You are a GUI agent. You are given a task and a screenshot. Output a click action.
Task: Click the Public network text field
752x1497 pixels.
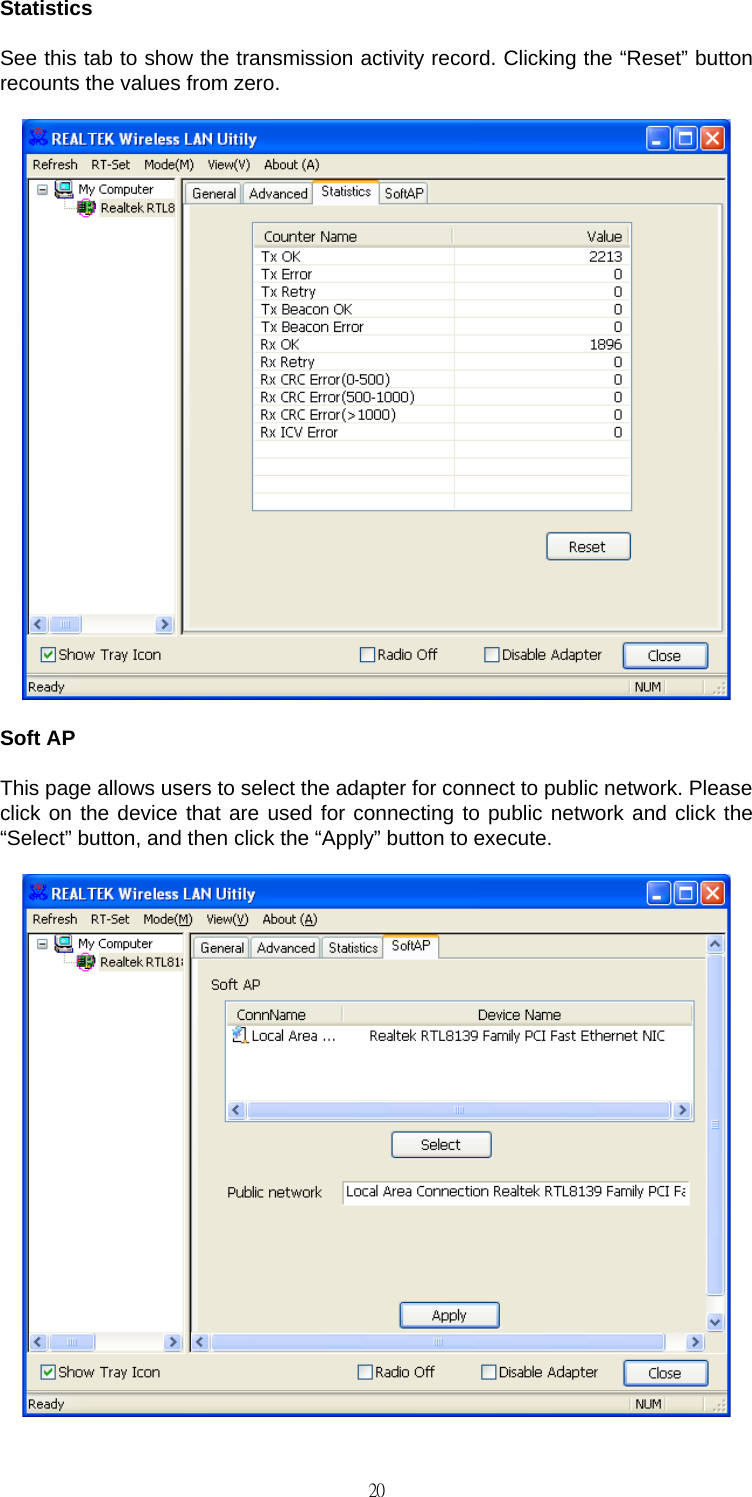(516, 1192)
